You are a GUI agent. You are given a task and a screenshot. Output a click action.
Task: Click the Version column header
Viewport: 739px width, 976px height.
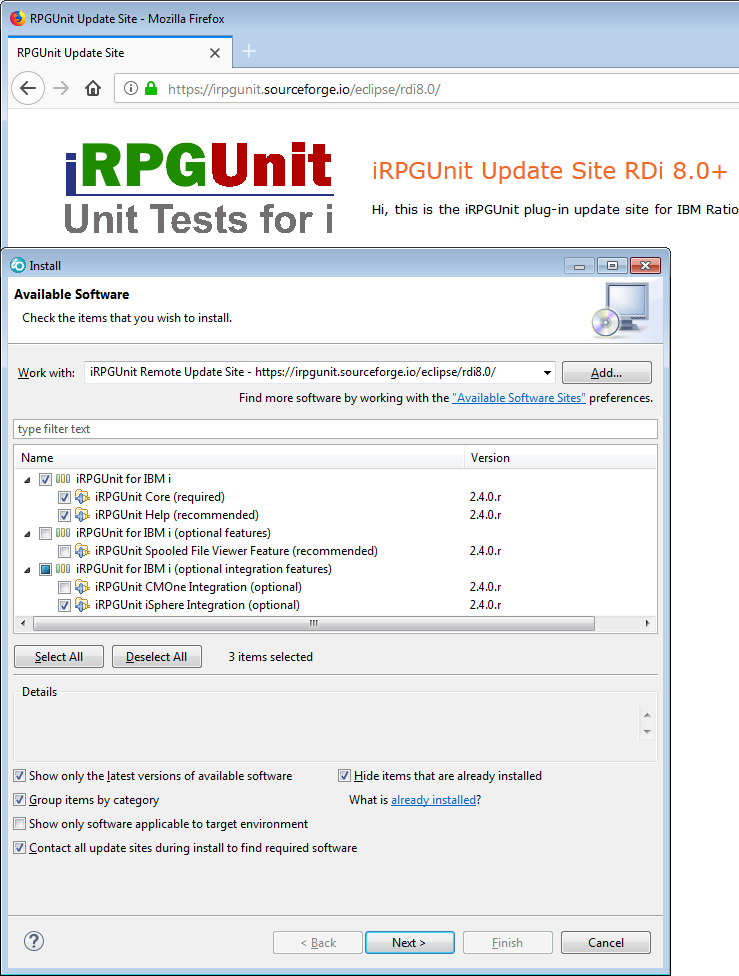pos(560,458)
